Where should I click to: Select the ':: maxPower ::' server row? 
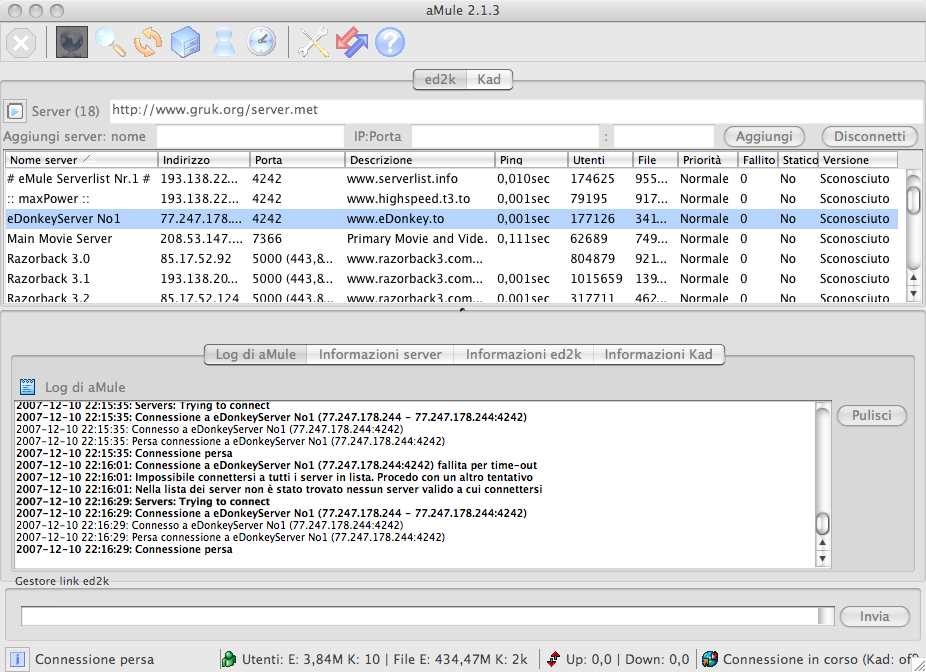click(x=452, y=199)
